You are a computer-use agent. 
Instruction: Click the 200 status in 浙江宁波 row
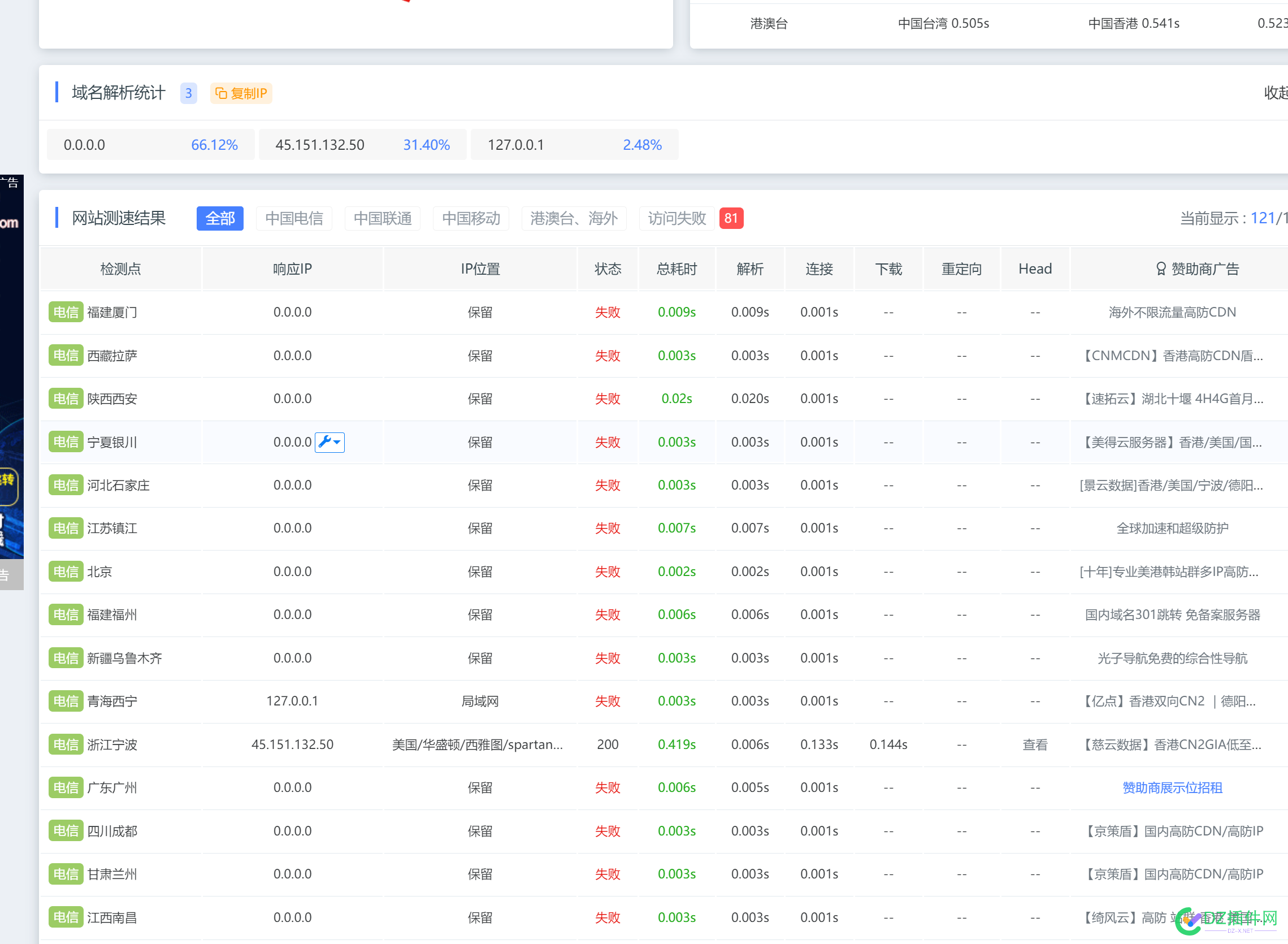[608, 744]
